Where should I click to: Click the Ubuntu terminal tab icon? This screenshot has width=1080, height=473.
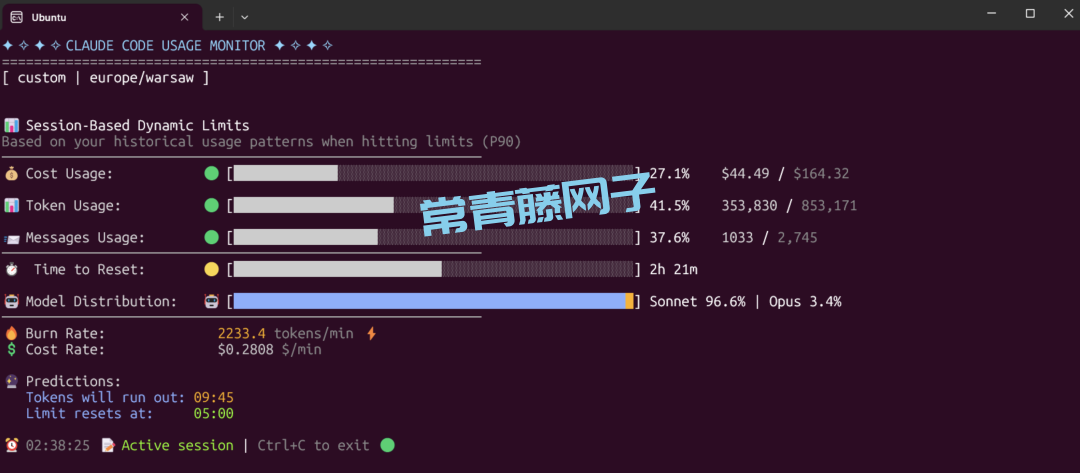point(17,17)
